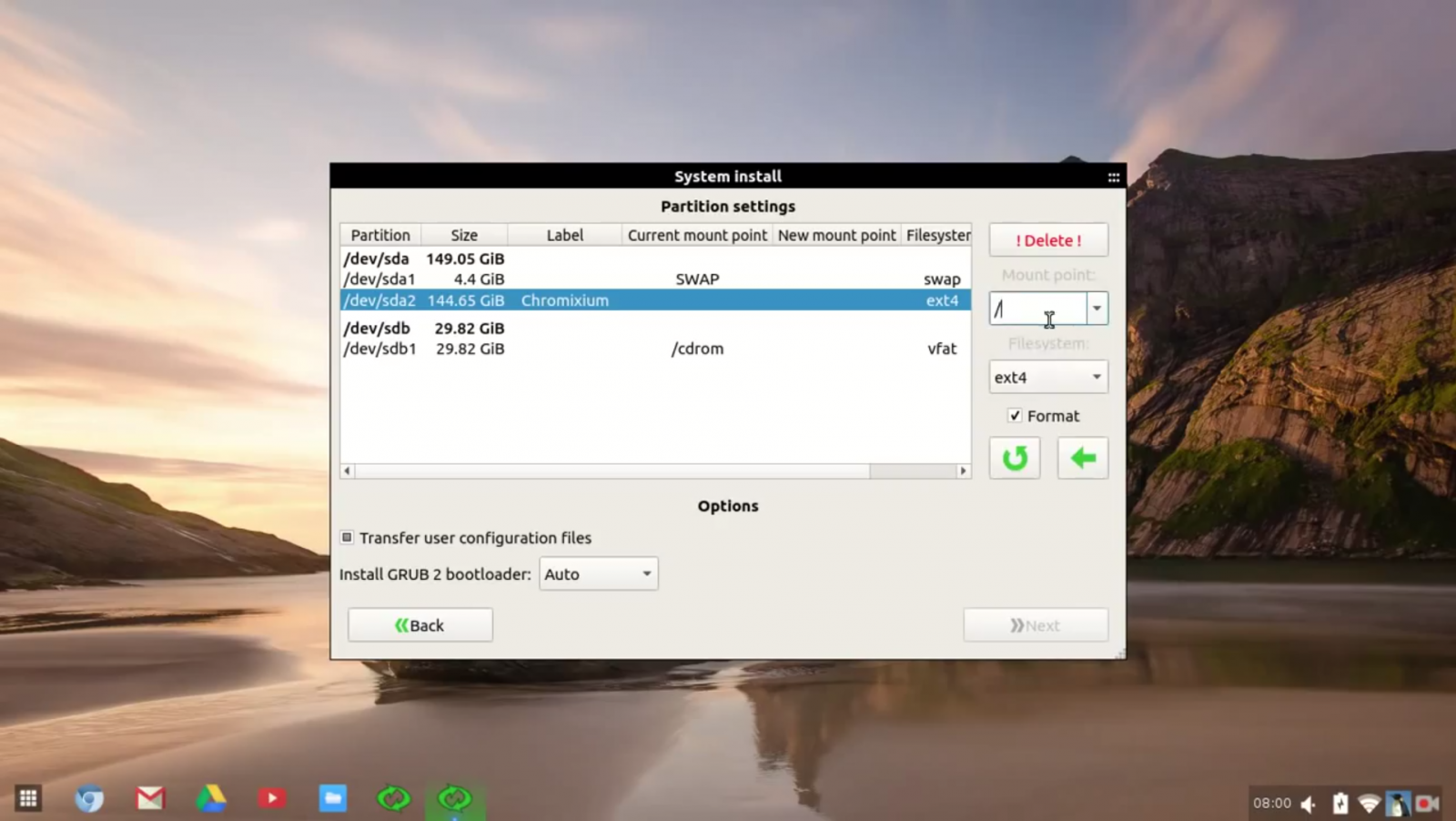The height and width of the screenshot is (821, 1456).
Task: Toggle the Format checkbox
Action: (x=1015, y=416)
